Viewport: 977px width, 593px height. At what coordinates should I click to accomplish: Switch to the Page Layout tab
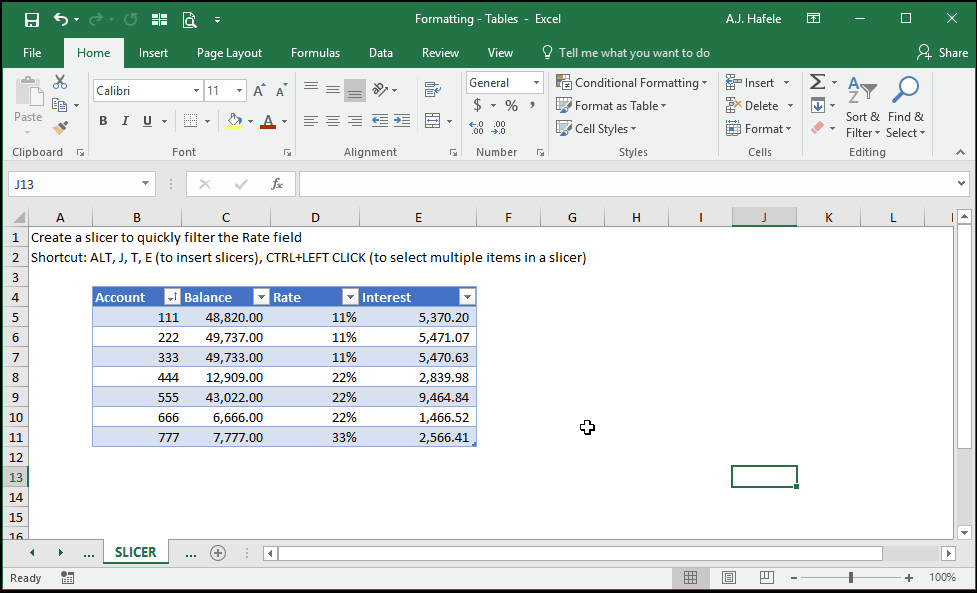(x=229, y=53)
